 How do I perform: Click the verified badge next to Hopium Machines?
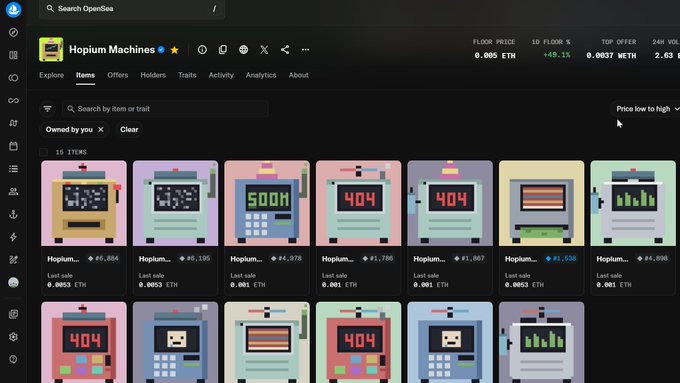pyautogui.click(x=161, y=50)
